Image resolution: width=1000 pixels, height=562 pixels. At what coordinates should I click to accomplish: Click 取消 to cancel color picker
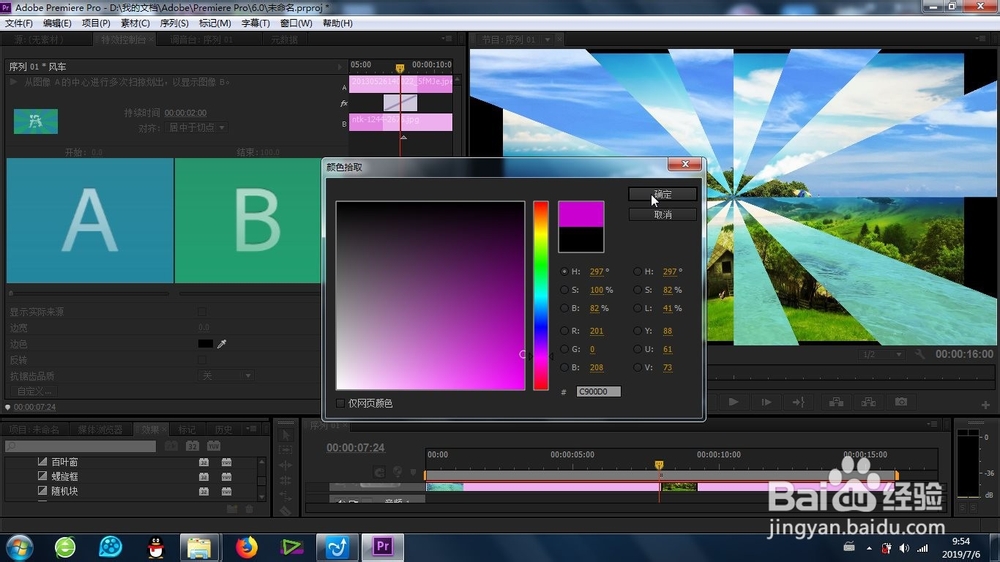click(663, 215)
